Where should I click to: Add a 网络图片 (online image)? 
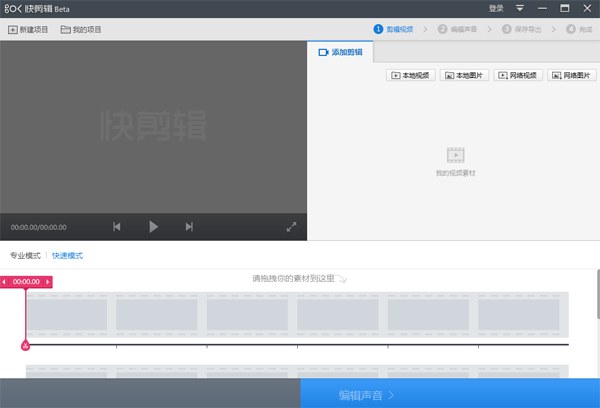tap(572, 75)
